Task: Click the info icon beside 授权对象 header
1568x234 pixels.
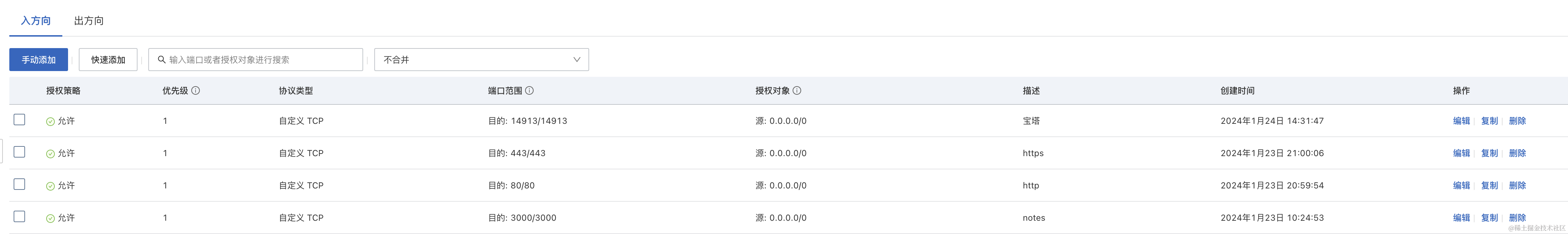Action: 797,91
